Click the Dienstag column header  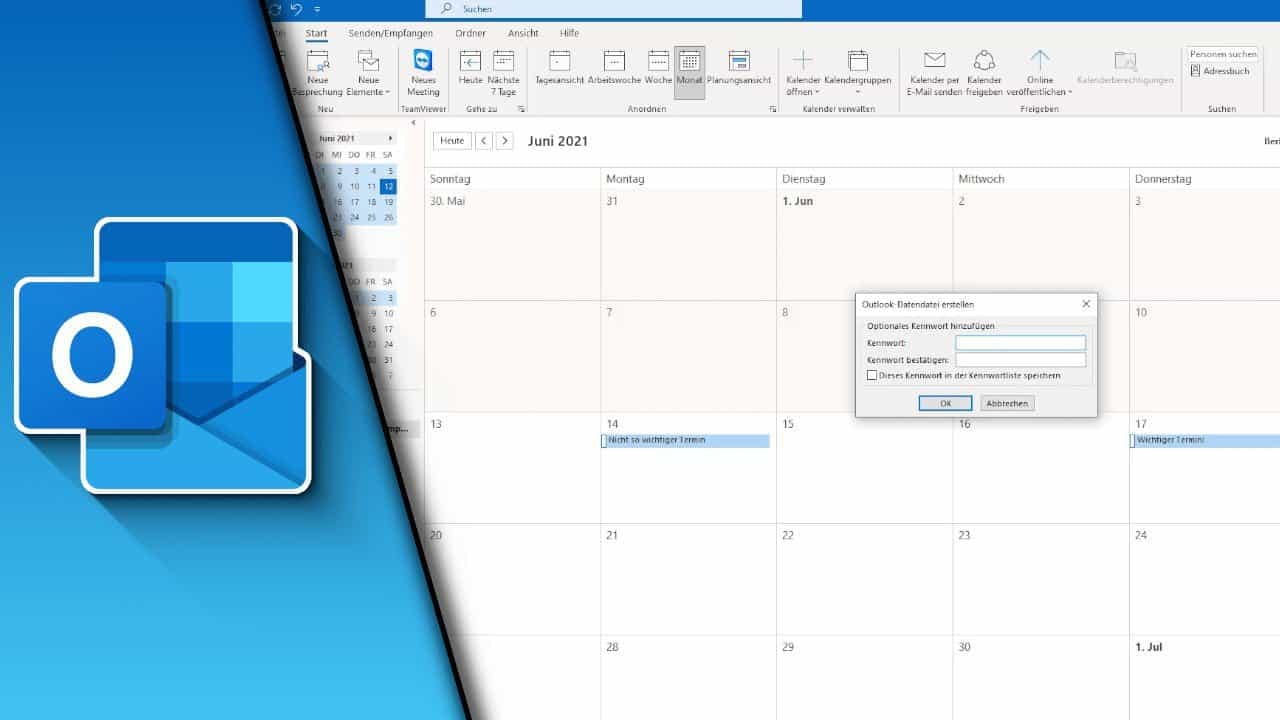coord(864,179)
